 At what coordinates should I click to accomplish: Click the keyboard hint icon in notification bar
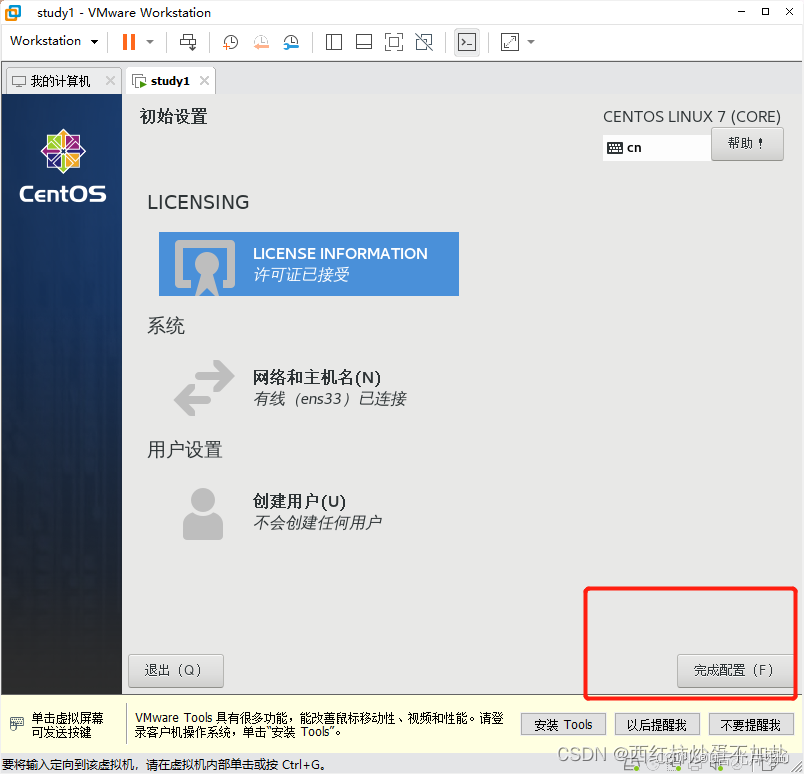16,724
